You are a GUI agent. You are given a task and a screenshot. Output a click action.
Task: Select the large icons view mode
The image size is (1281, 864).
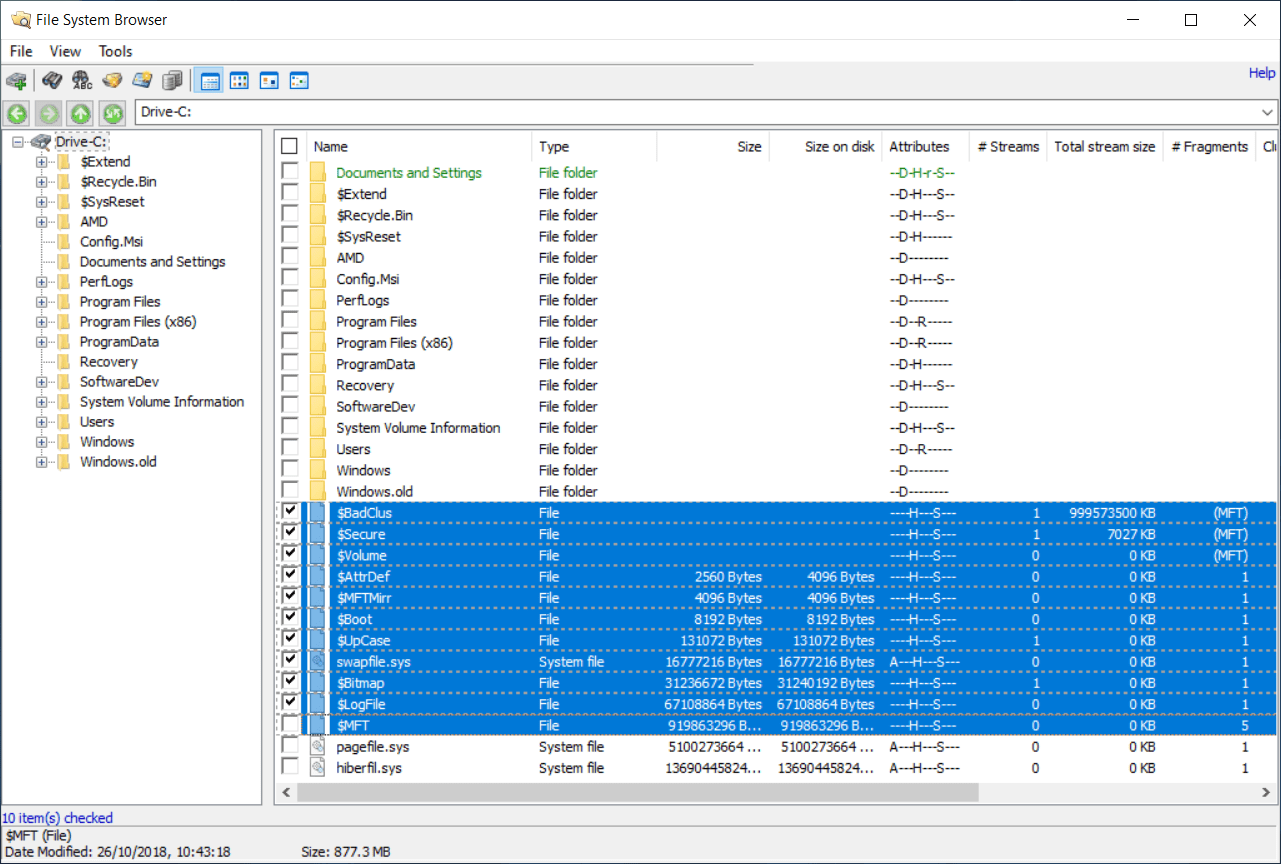pos(239,80)
